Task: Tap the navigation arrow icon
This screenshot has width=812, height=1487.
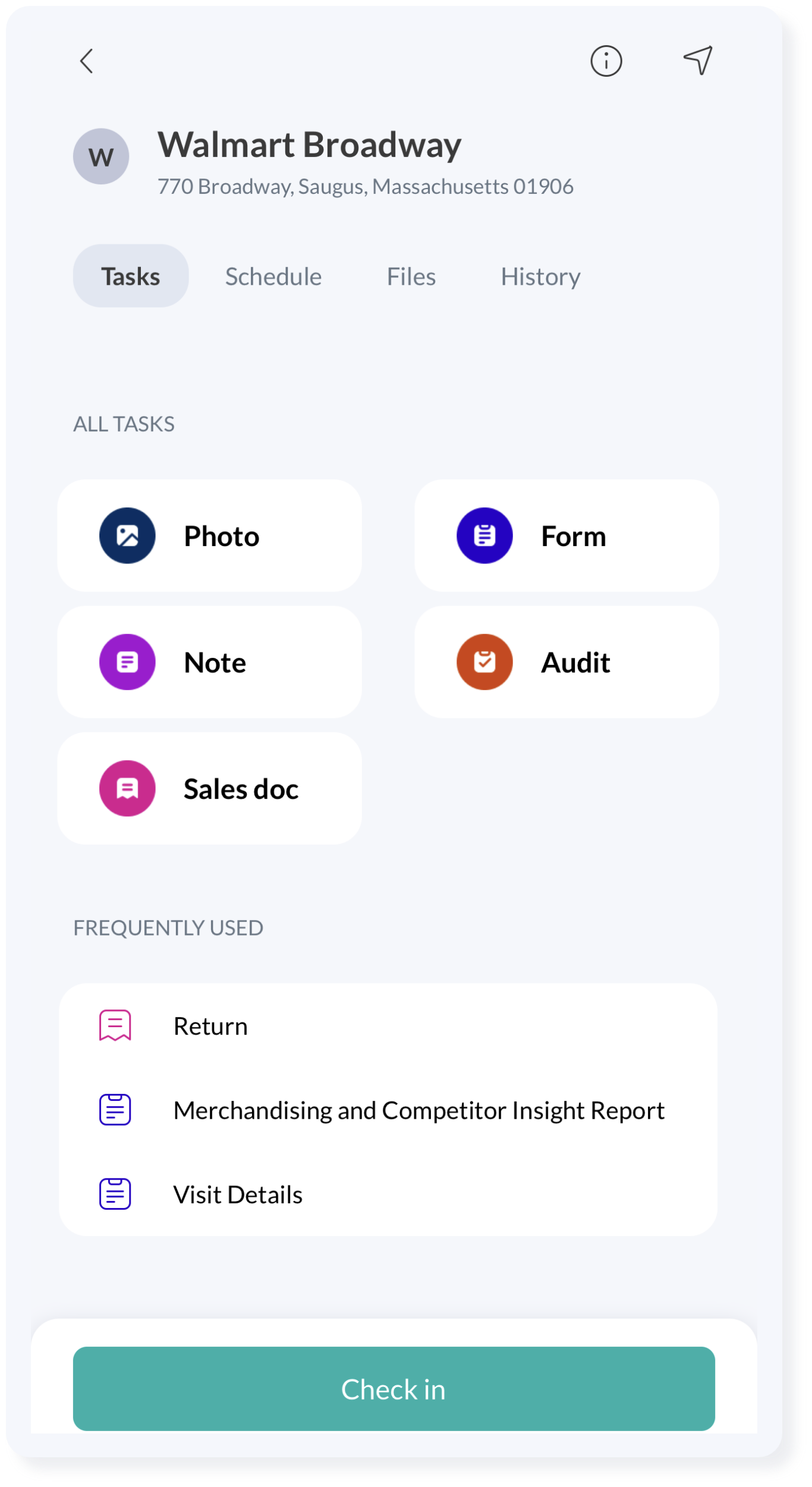Action: pos(698,60)
